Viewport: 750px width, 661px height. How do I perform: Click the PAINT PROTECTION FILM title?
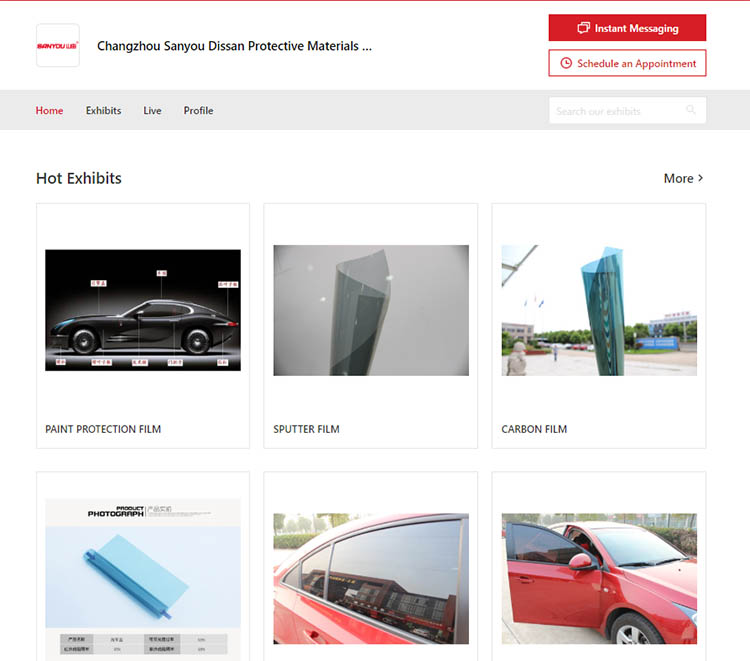click(103, 429)
